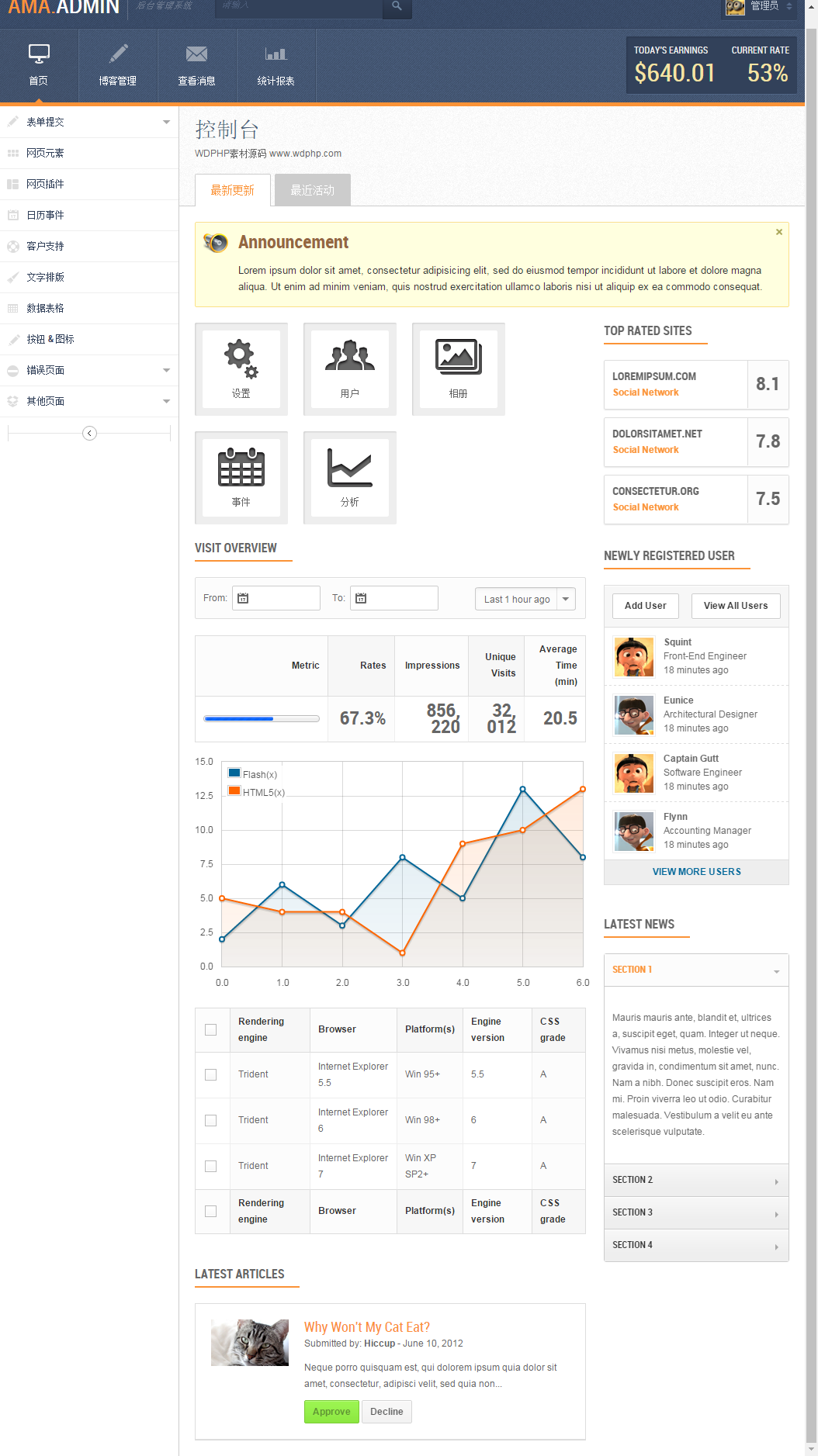
Task: Click the View All Users button
Action: 735,606
